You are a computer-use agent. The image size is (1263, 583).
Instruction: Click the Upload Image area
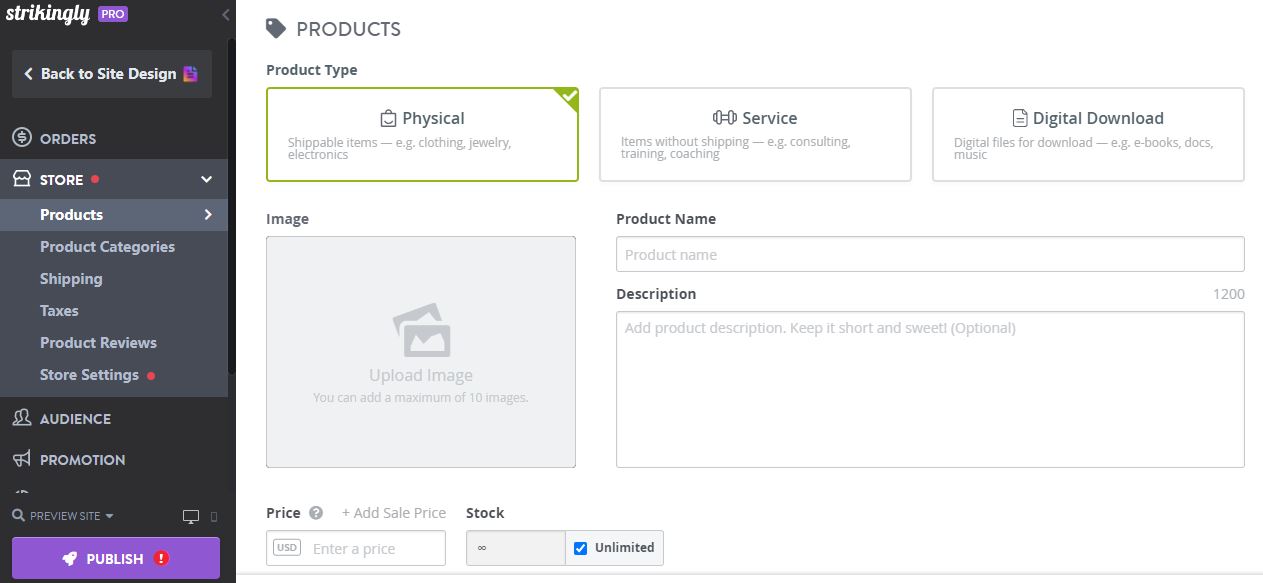pos(420,350)
